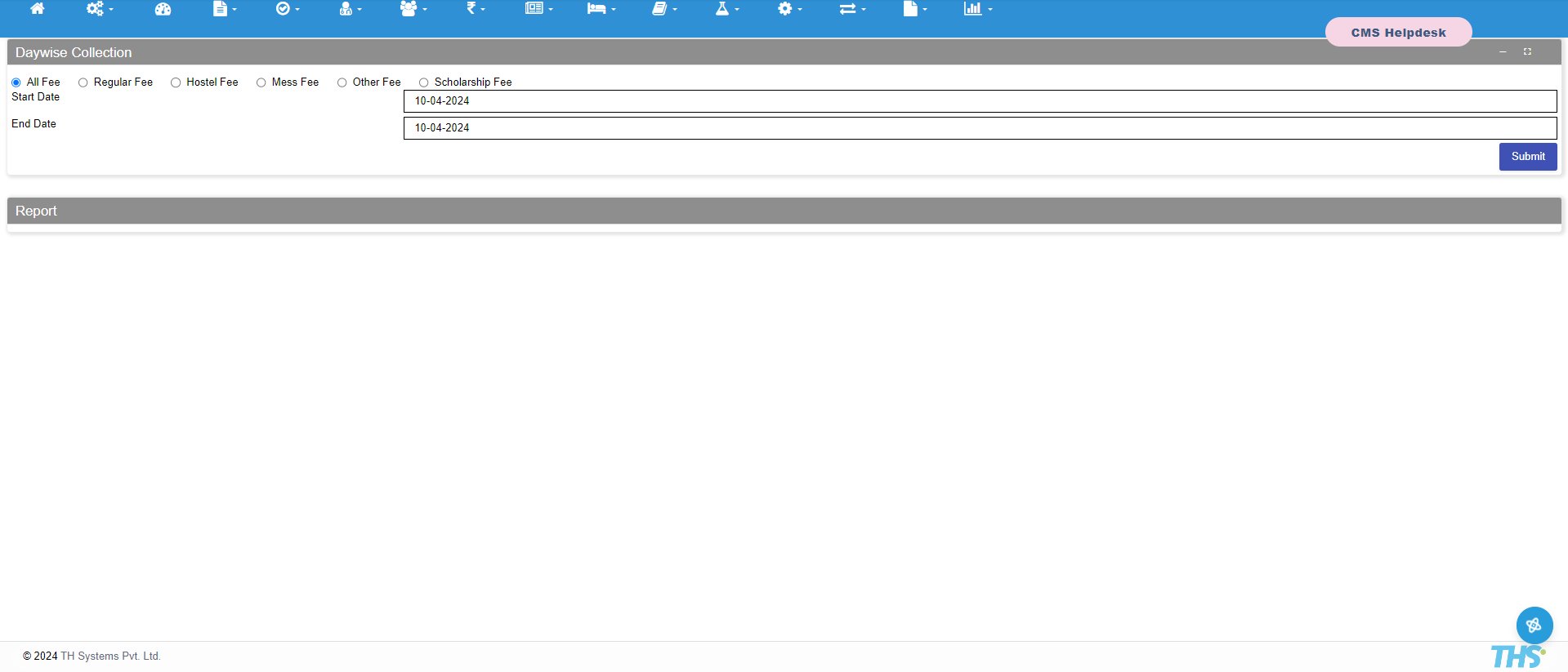Open the group users icon menu
1568x672 pixels.
(413, 9)
